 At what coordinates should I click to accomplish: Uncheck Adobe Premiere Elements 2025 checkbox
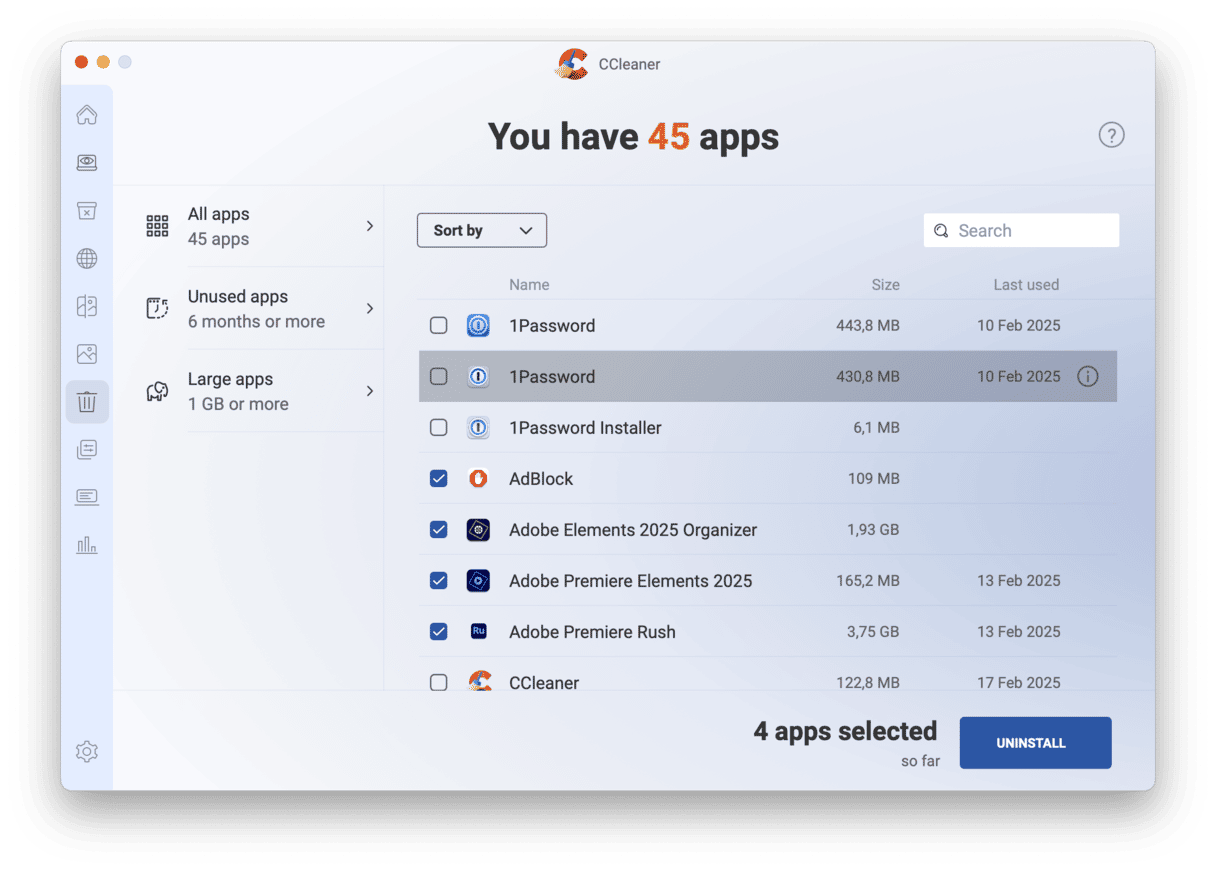click(x=439, y=581)
